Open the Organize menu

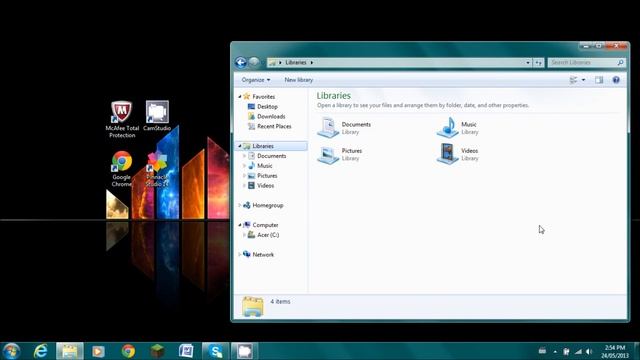pos(256,80)
